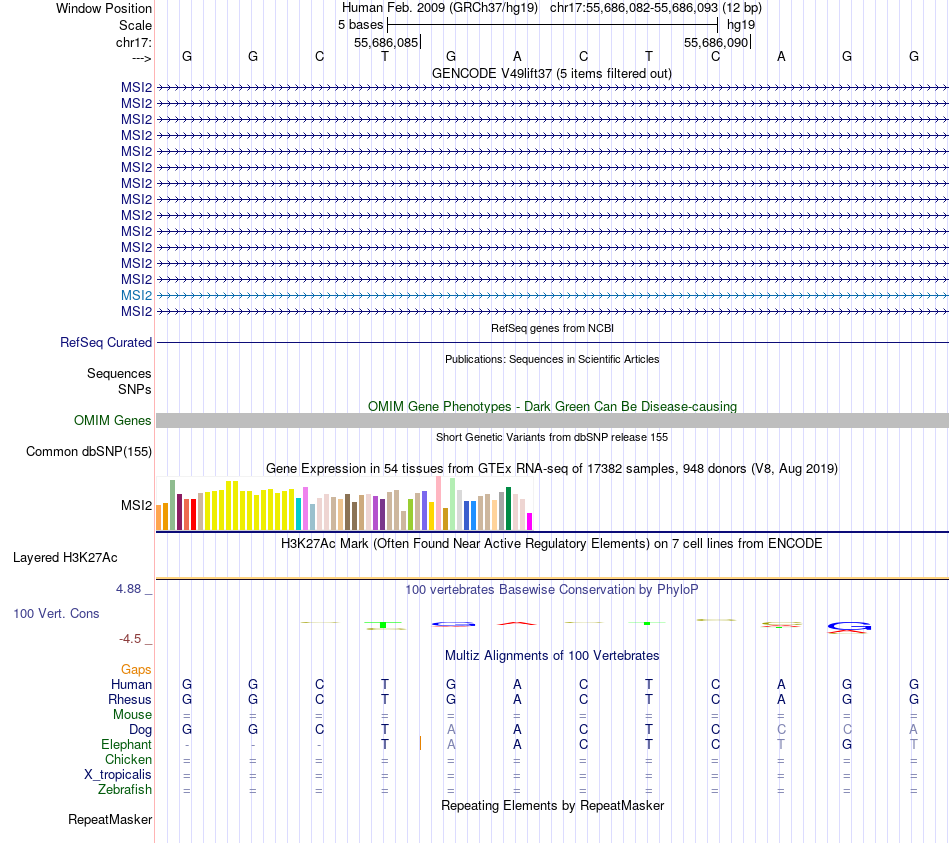Click the X_tropicalis species label
Screen dimensions: 950x843
(118, 775)
